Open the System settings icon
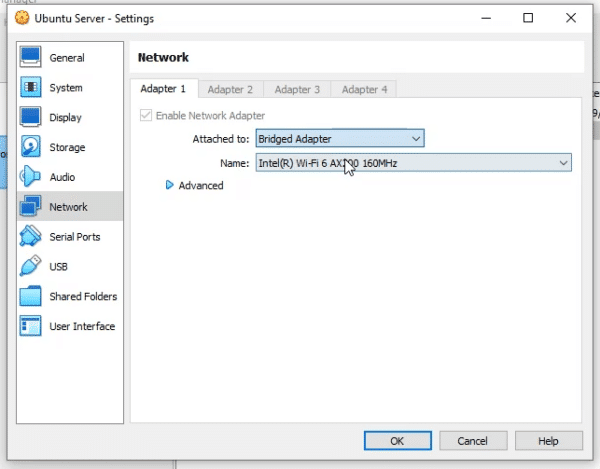The image size is (600, 469). tap(31, 88)
